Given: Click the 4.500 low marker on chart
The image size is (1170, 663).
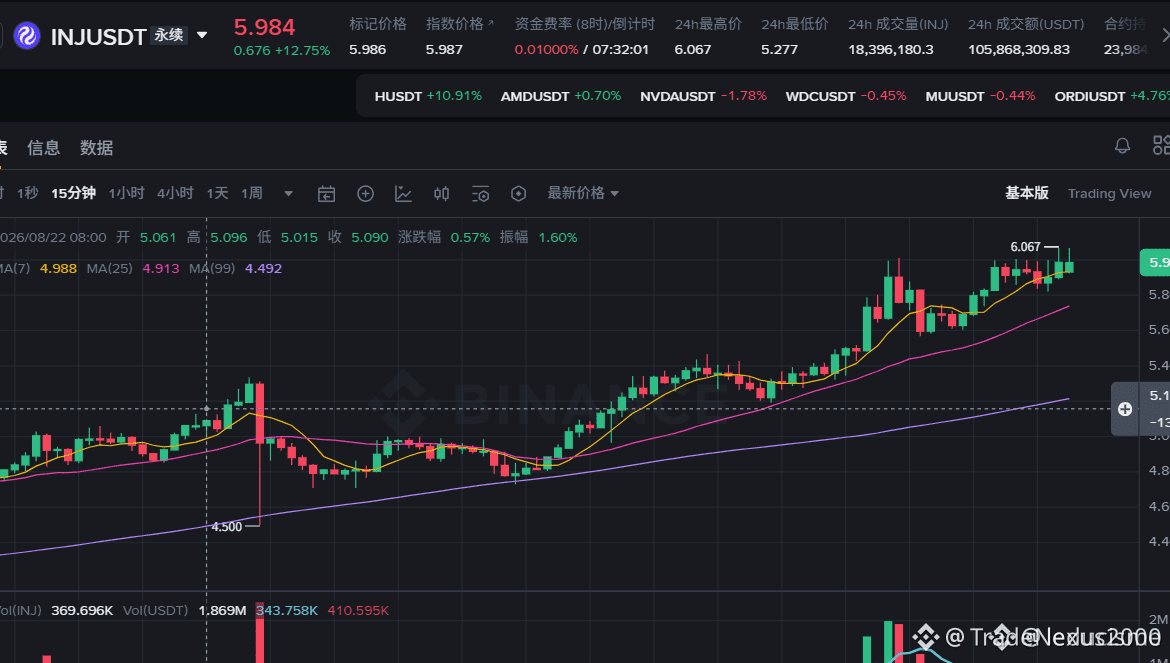Looking at the screenshot, I should (x=227, y=527).
